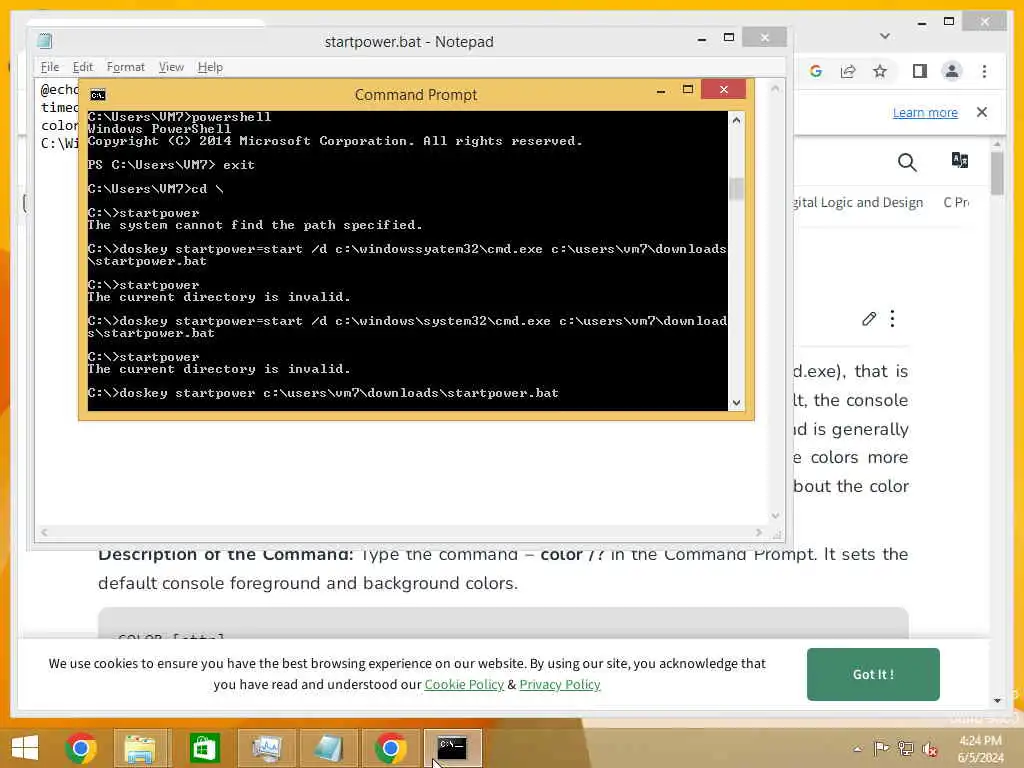Open Chrome three-dot menu

984,71
